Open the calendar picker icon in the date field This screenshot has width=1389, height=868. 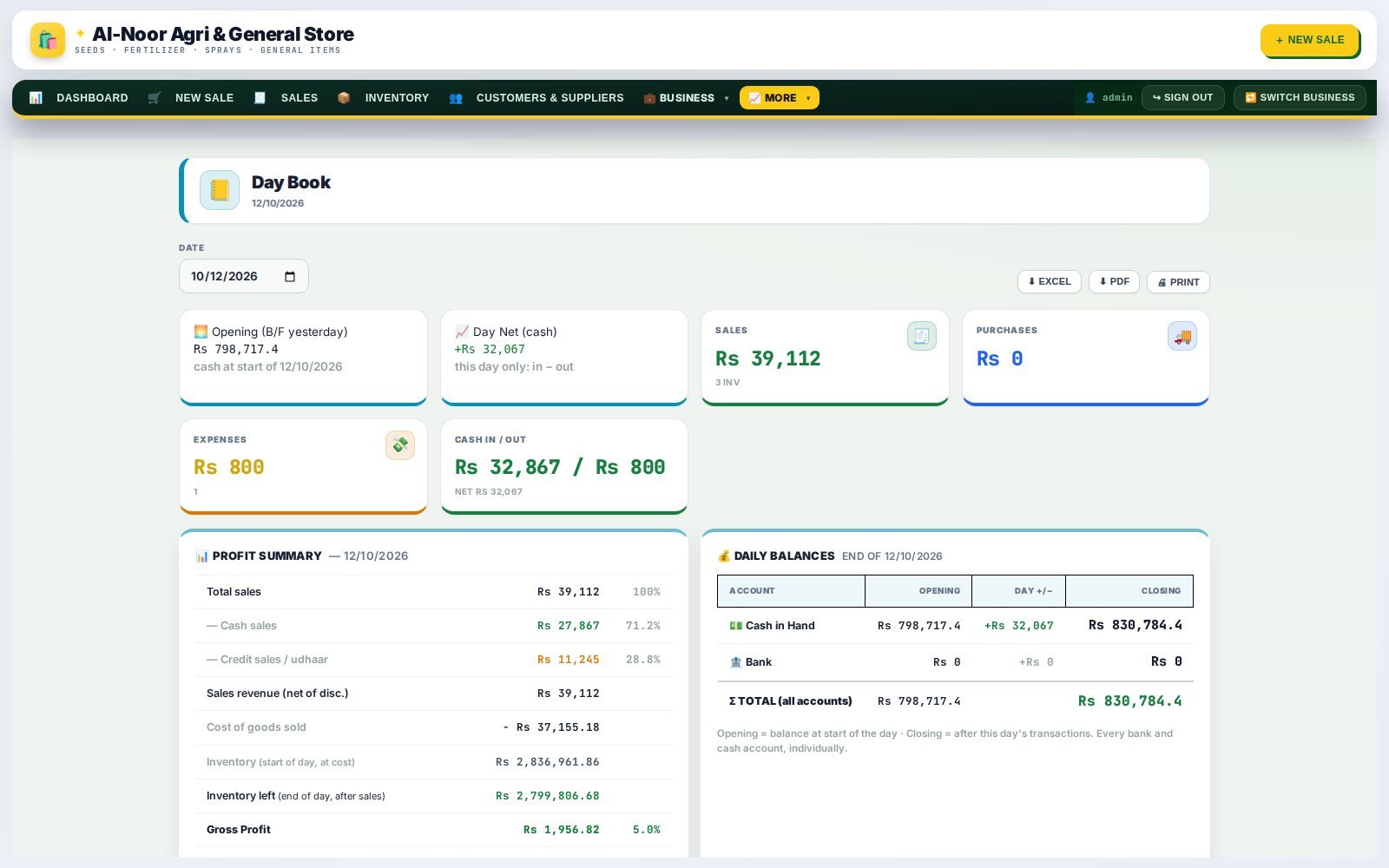coord(290,277)
